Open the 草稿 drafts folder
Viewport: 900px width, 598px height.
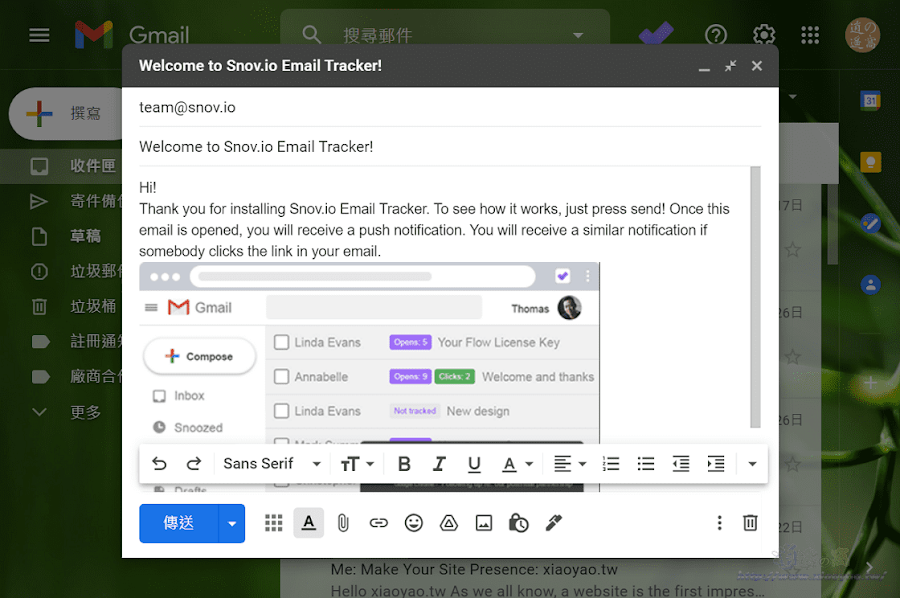pos(61,236)
